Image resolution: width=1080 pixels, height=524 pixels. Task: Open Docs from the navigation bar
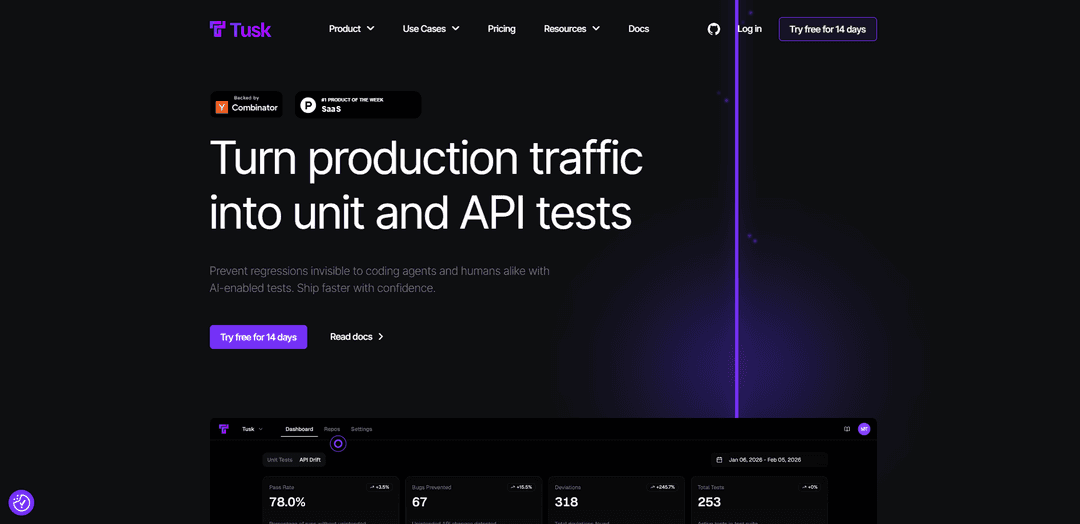(x=638, y=29)
